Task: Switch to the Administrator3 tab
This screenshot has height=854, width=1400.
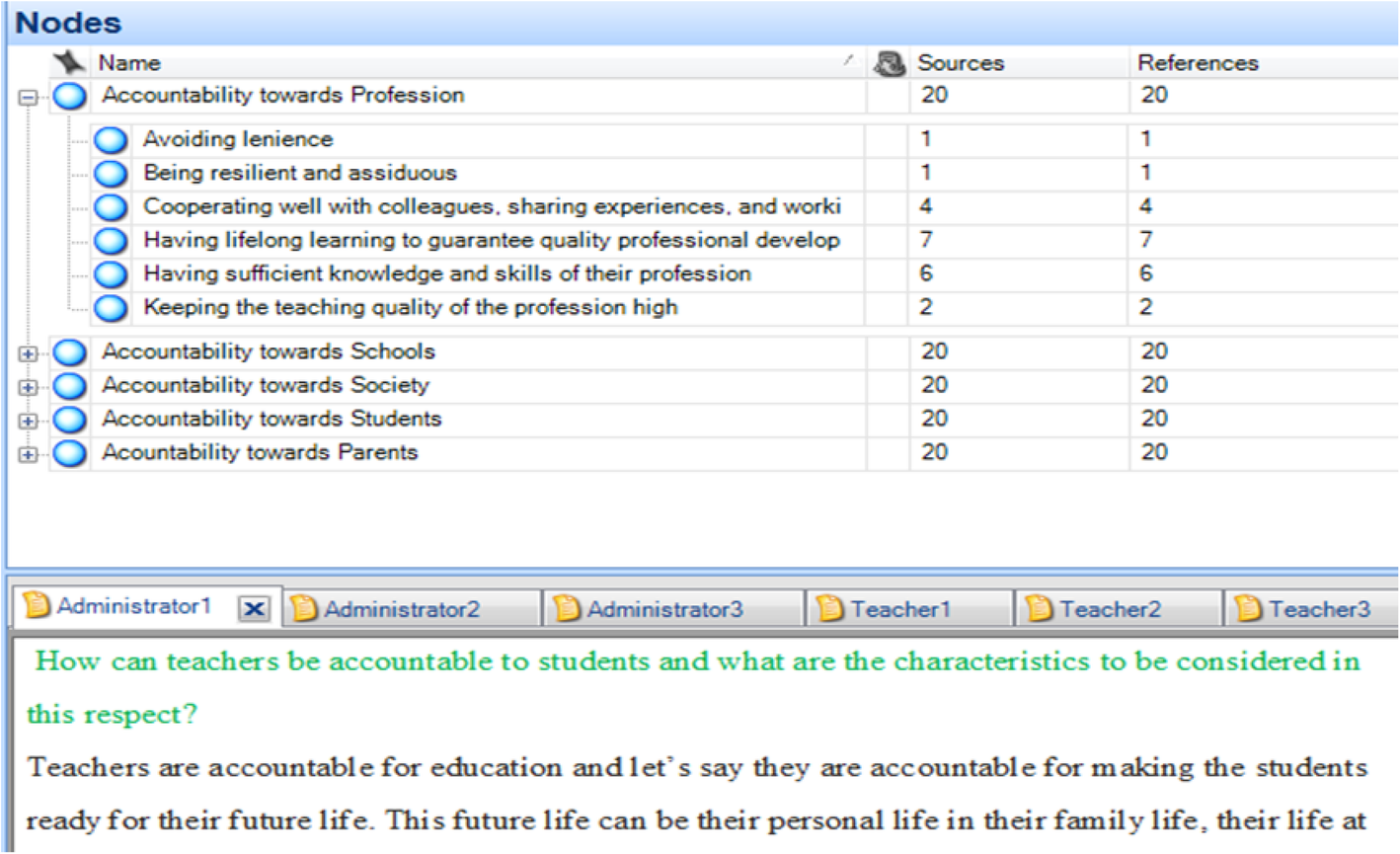Action: click(665, 609)
